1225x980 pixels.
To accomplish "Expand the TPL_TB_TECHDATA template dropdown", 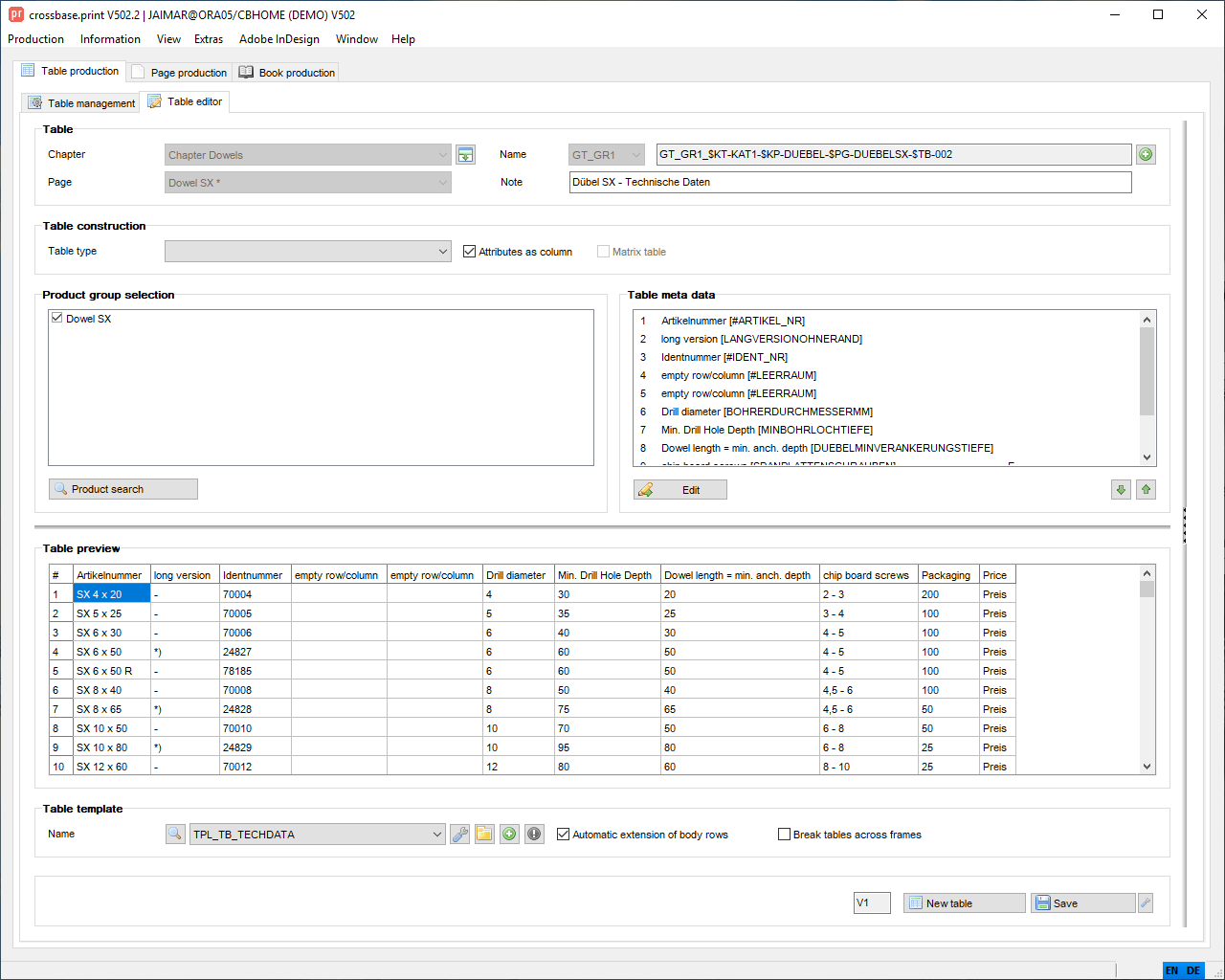I will click(318, 834).
